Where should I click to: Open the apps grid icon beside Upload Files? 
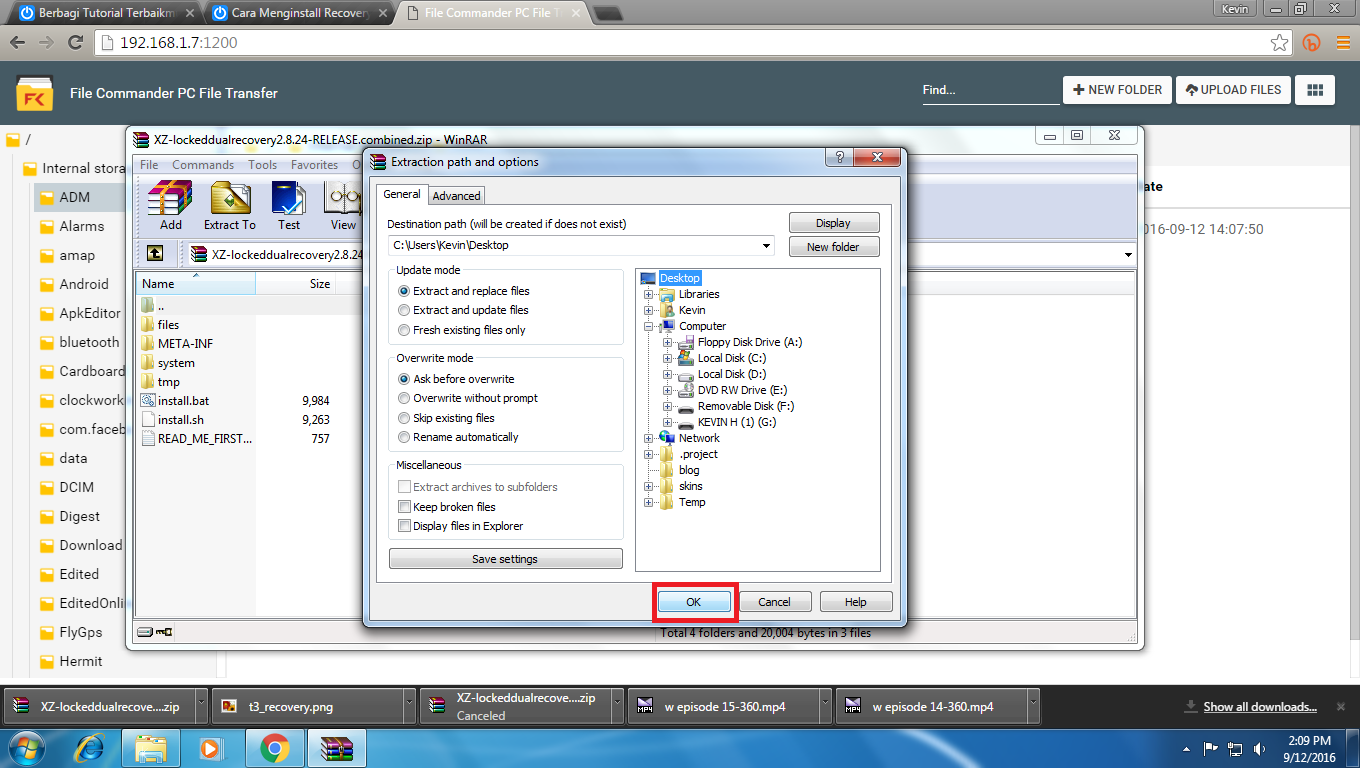coord(1314,90)
